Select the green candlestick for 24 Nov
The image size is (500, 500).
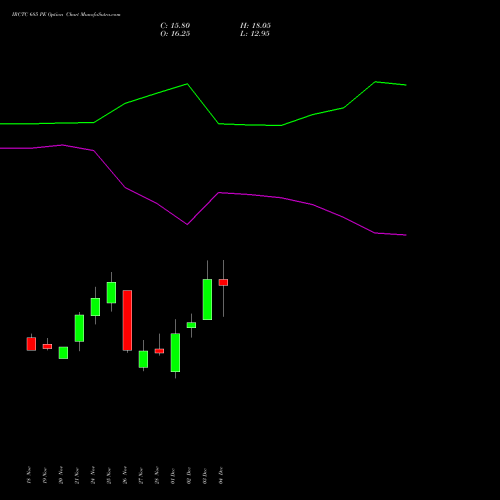pos(95,307)
